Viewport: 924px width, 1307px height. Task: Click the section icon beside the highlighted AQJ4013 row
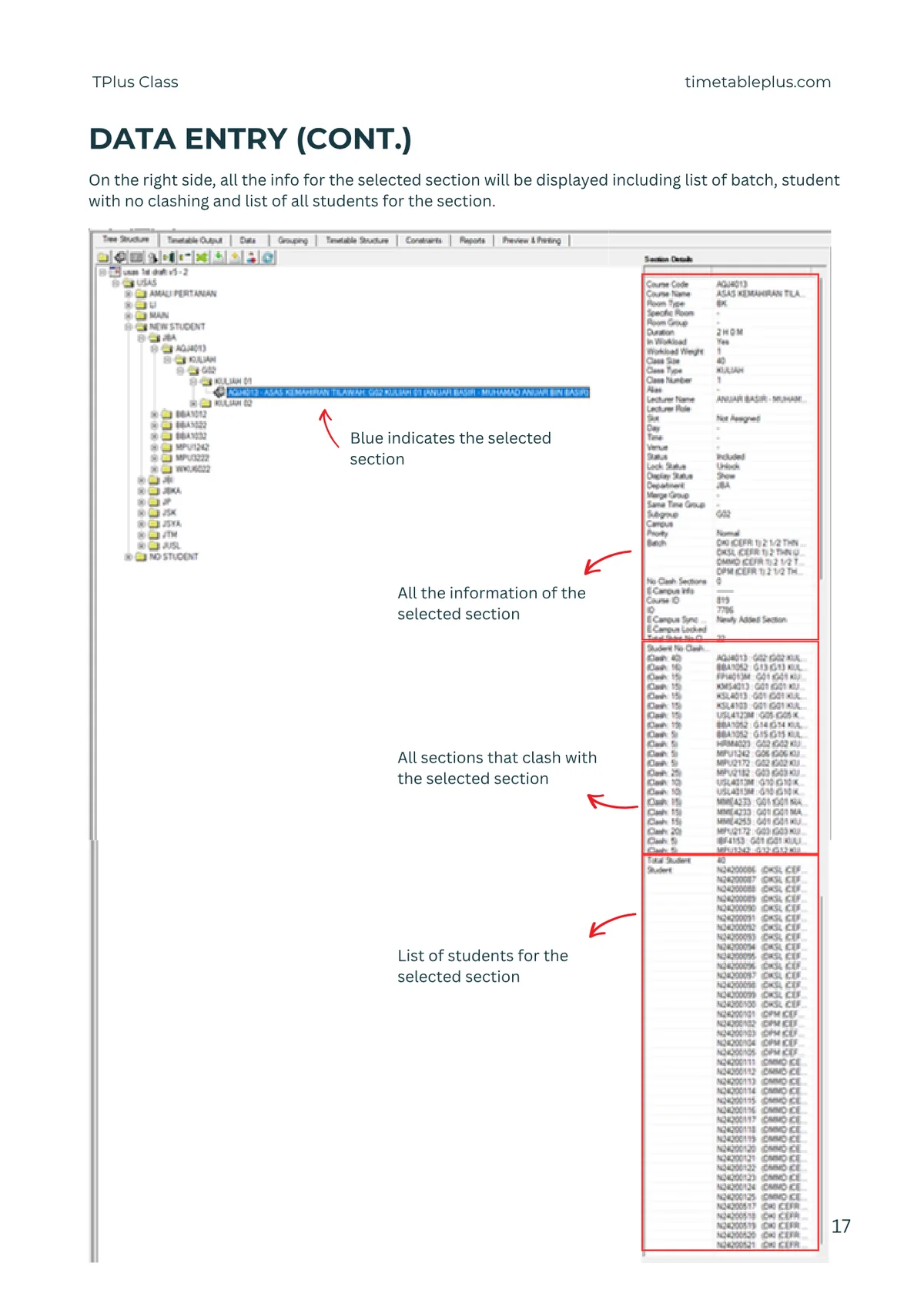[219, 392]
